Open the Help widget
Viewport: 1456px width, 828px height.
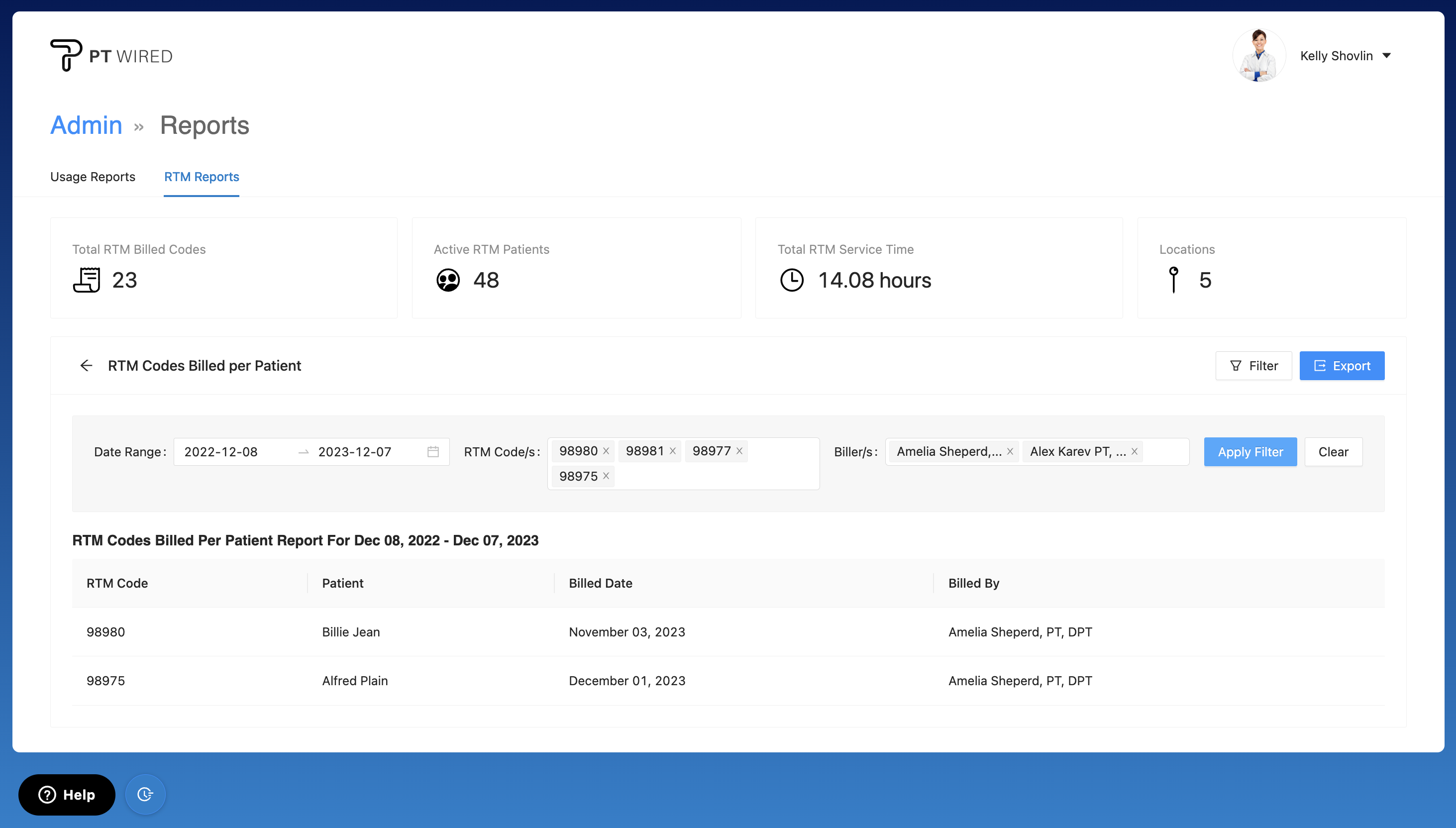pyautogui.click(x=67, y=795)
